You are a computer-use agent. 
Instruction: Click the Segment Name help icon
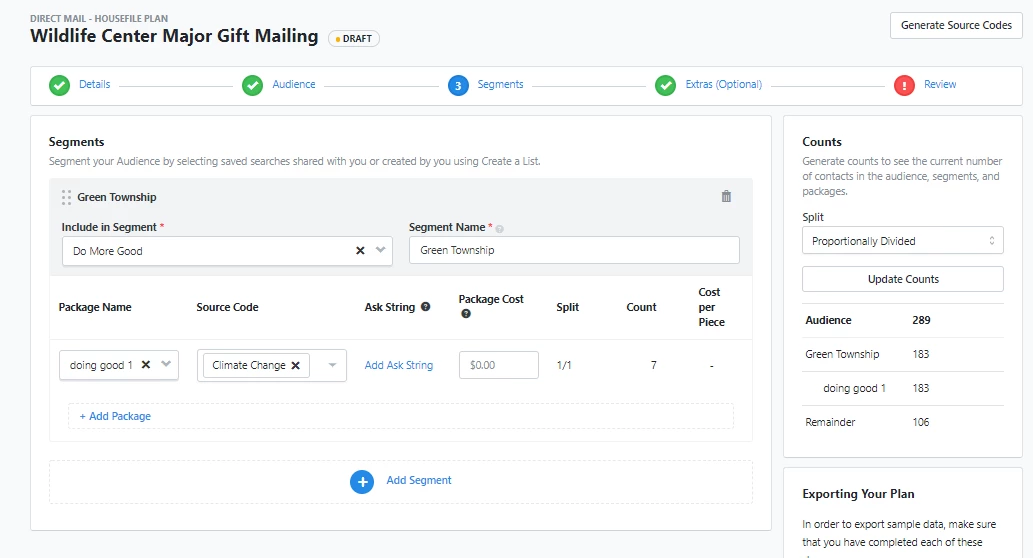pyautogui.click(x=499, y=229)
